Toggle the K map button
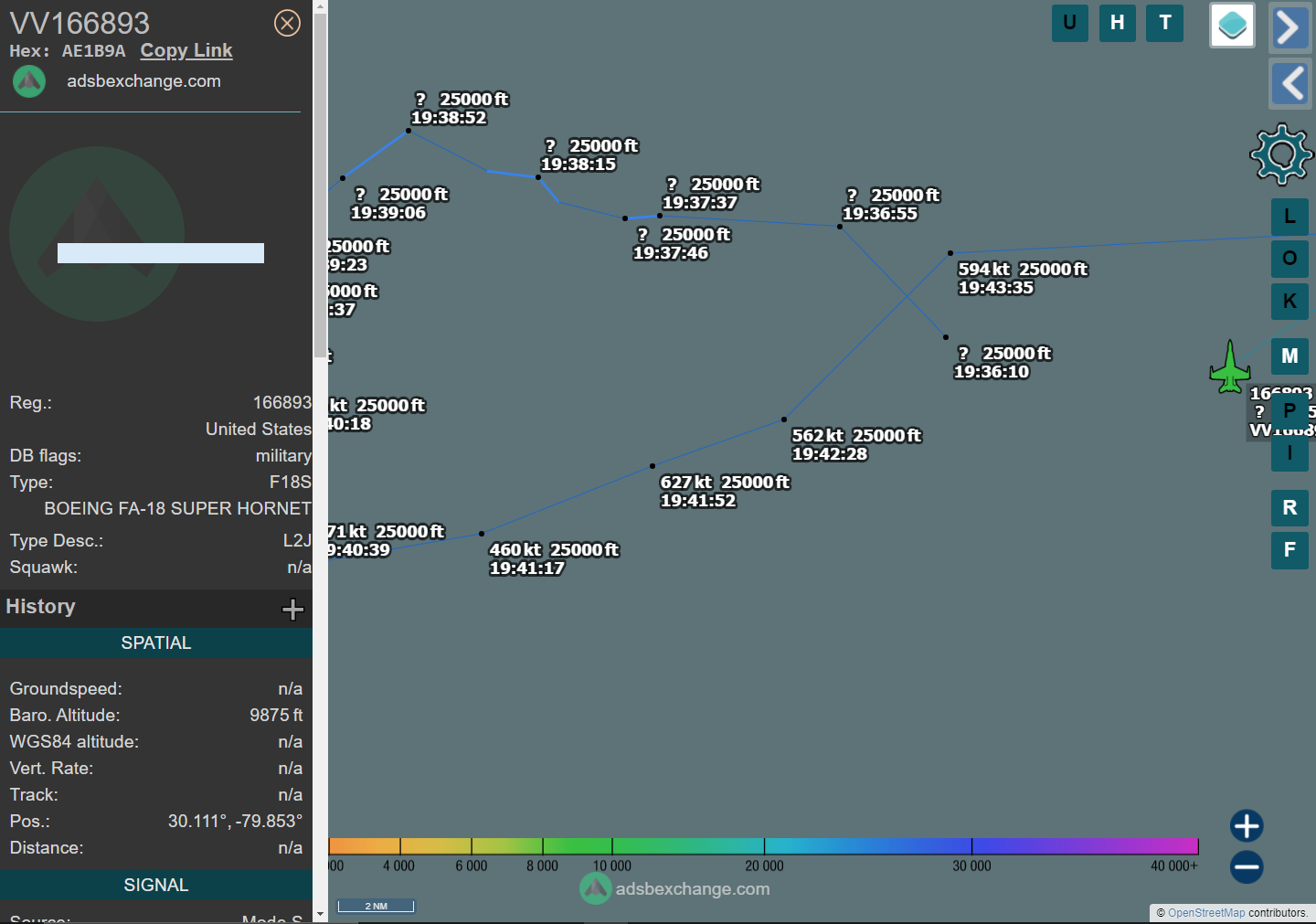Viewport: 1316px width, 924px height. click(1289, 301)
